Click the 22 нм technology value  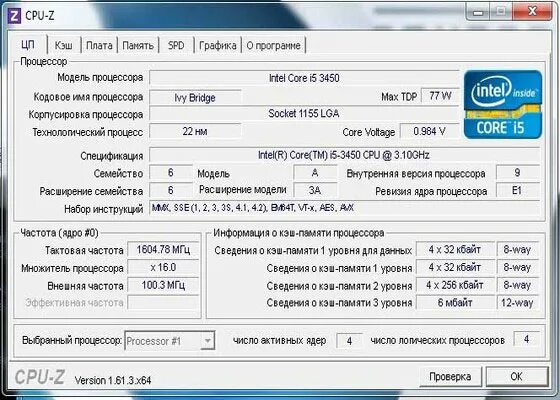click(195, 131)
